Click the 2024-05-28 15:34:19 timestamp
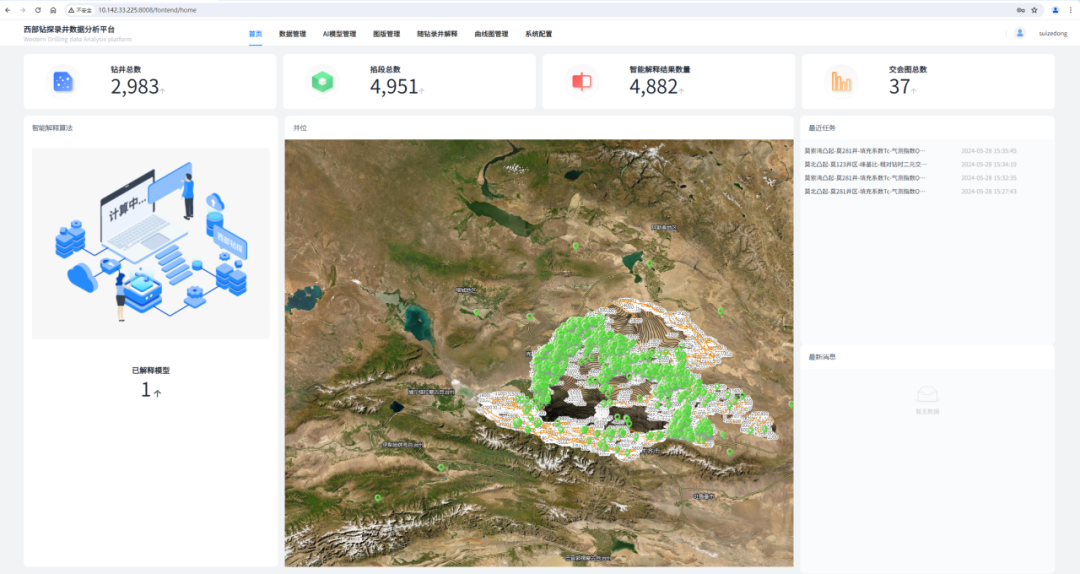The height and width of the screenshot is (574, 1080). tap(989, 165)
